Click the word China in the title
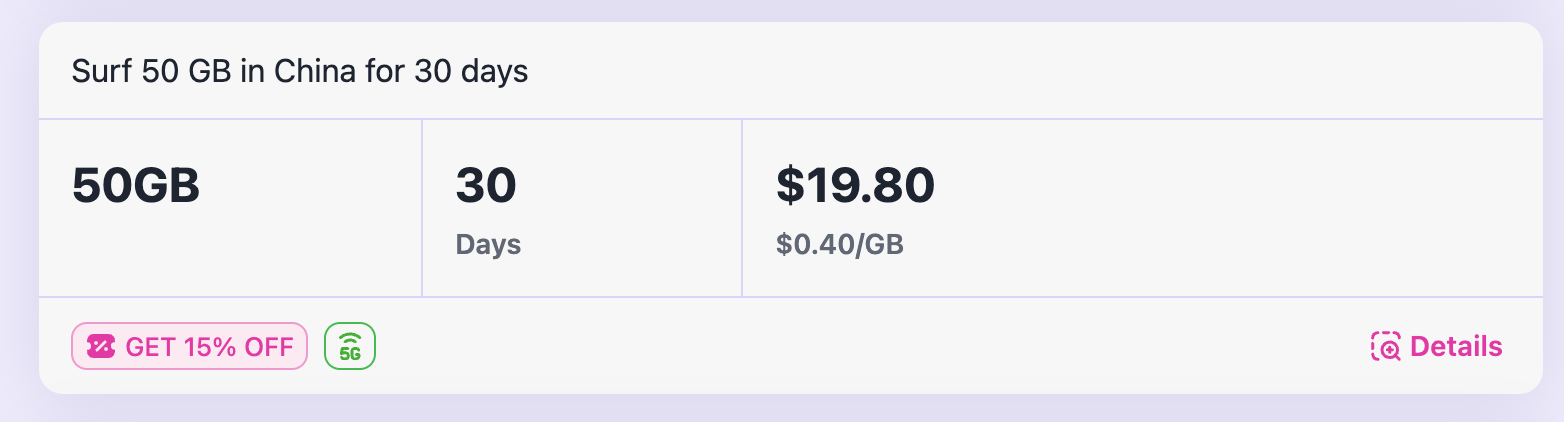Image resolution: width=1564 pixels, height=422 pixels. 315,72
